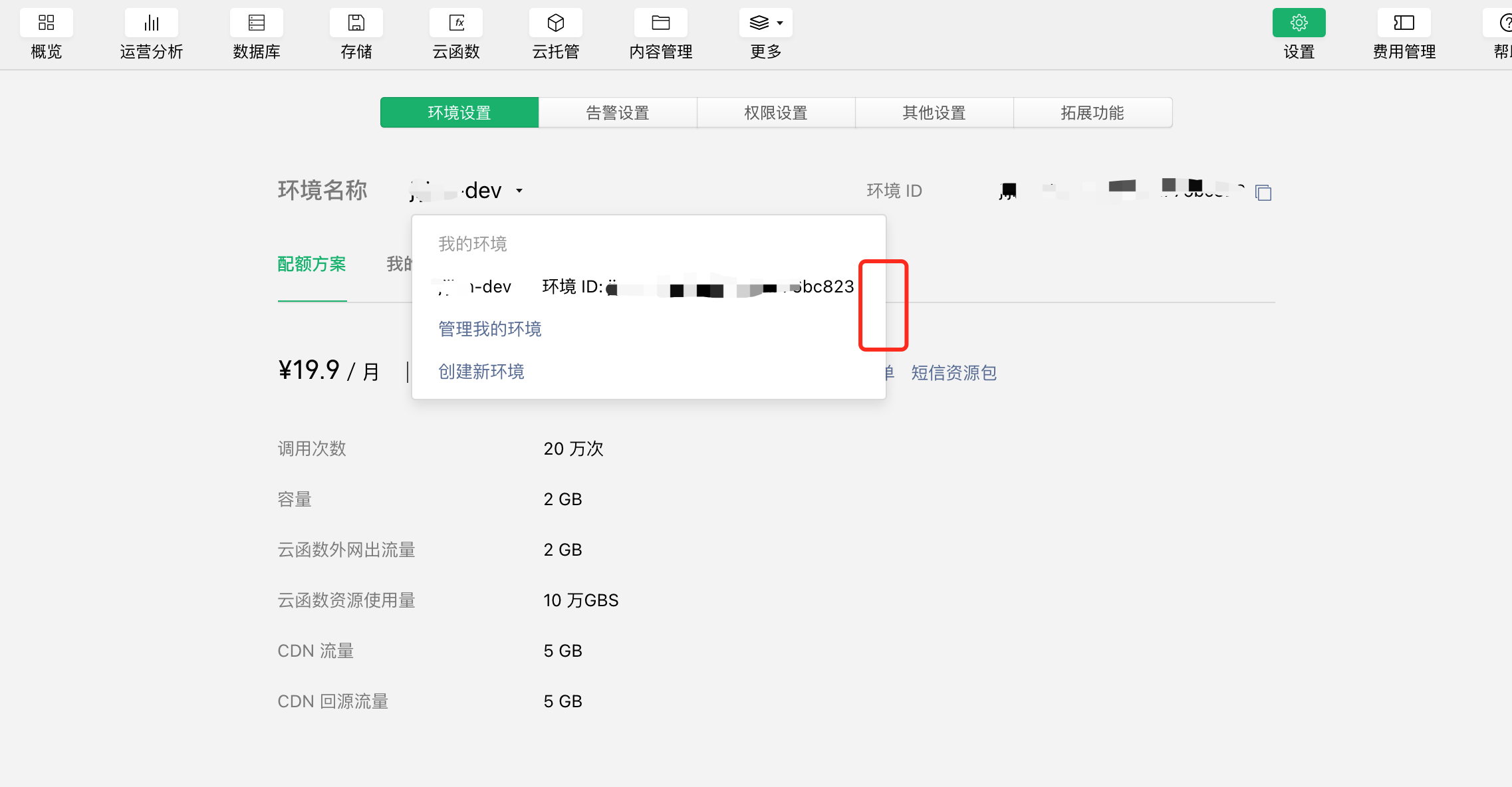The width and height of the screenshot is (1512, 787).
Task: Switch to the 告警设置 tab
Action: click(x=618, y=113)
